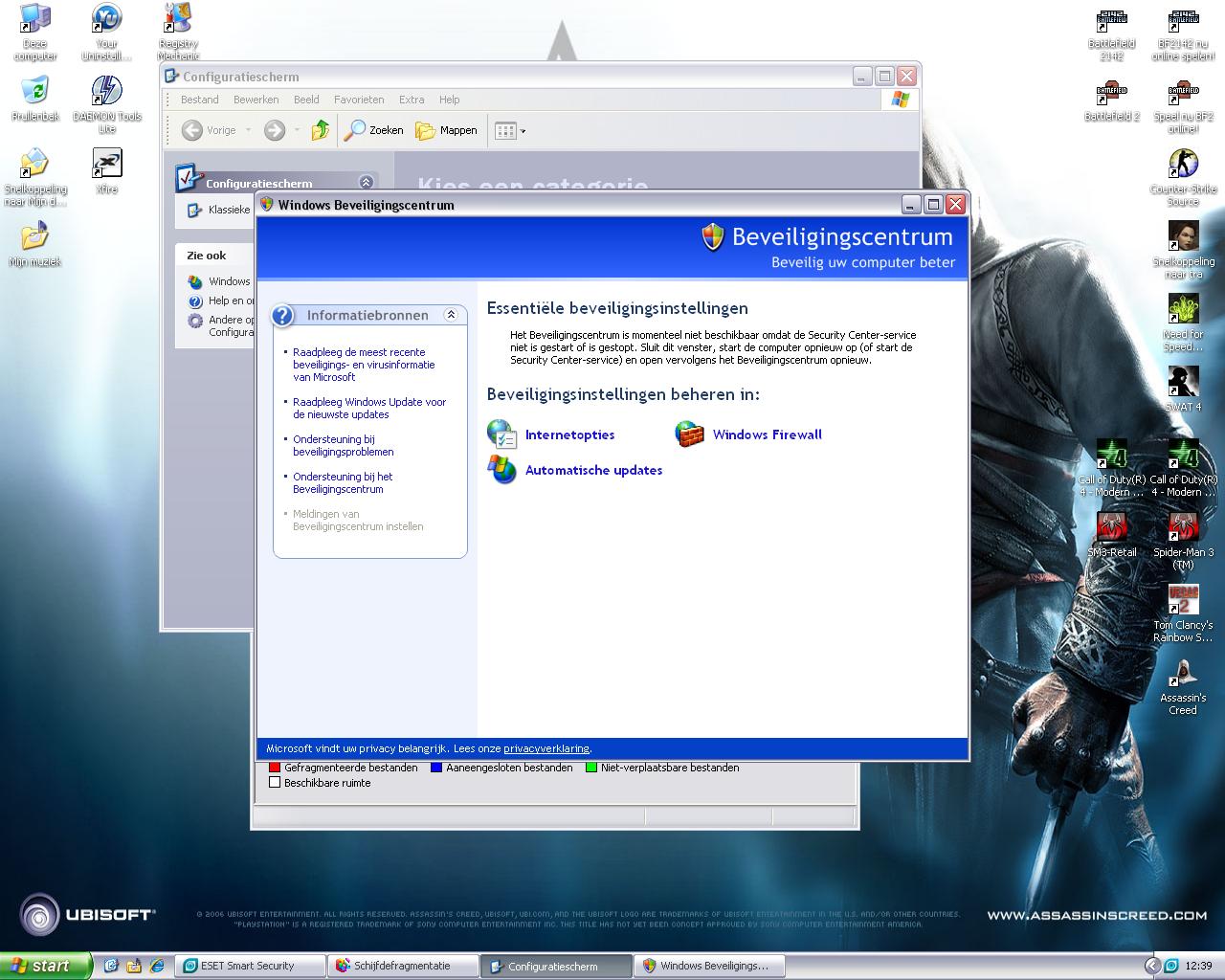Open Battlefield 2 desktop icon
Viewport: 1225px width, 980px height.
click(x=1111, y=100)
